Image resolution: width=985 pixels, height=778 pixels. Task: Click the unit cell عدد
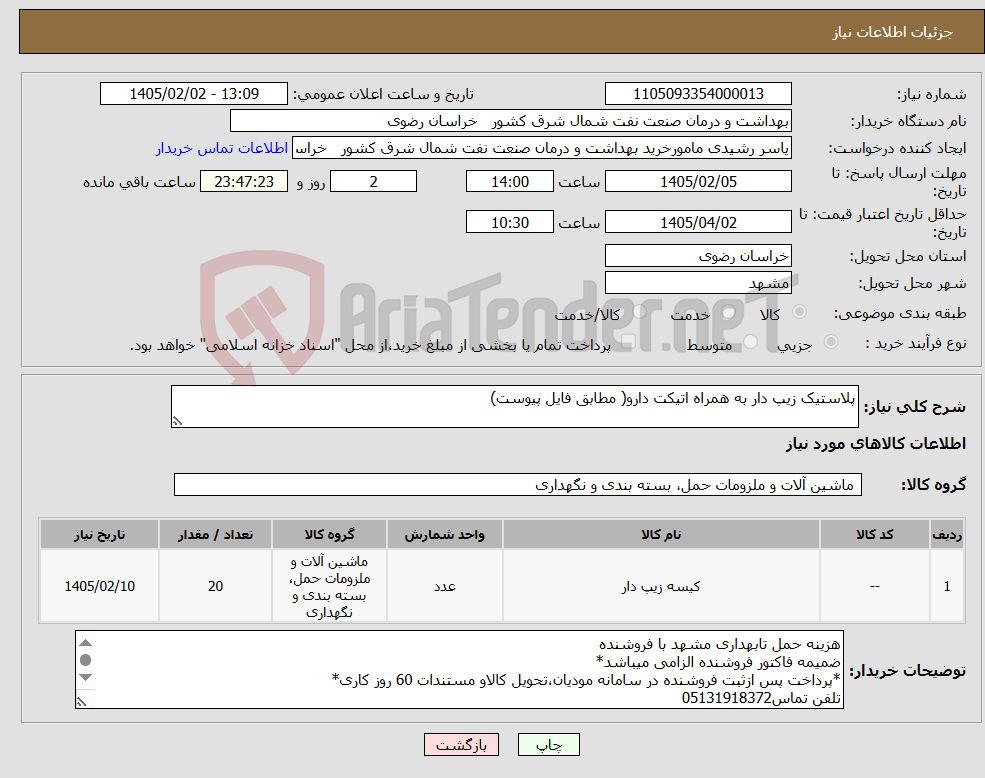pos(444,586)
